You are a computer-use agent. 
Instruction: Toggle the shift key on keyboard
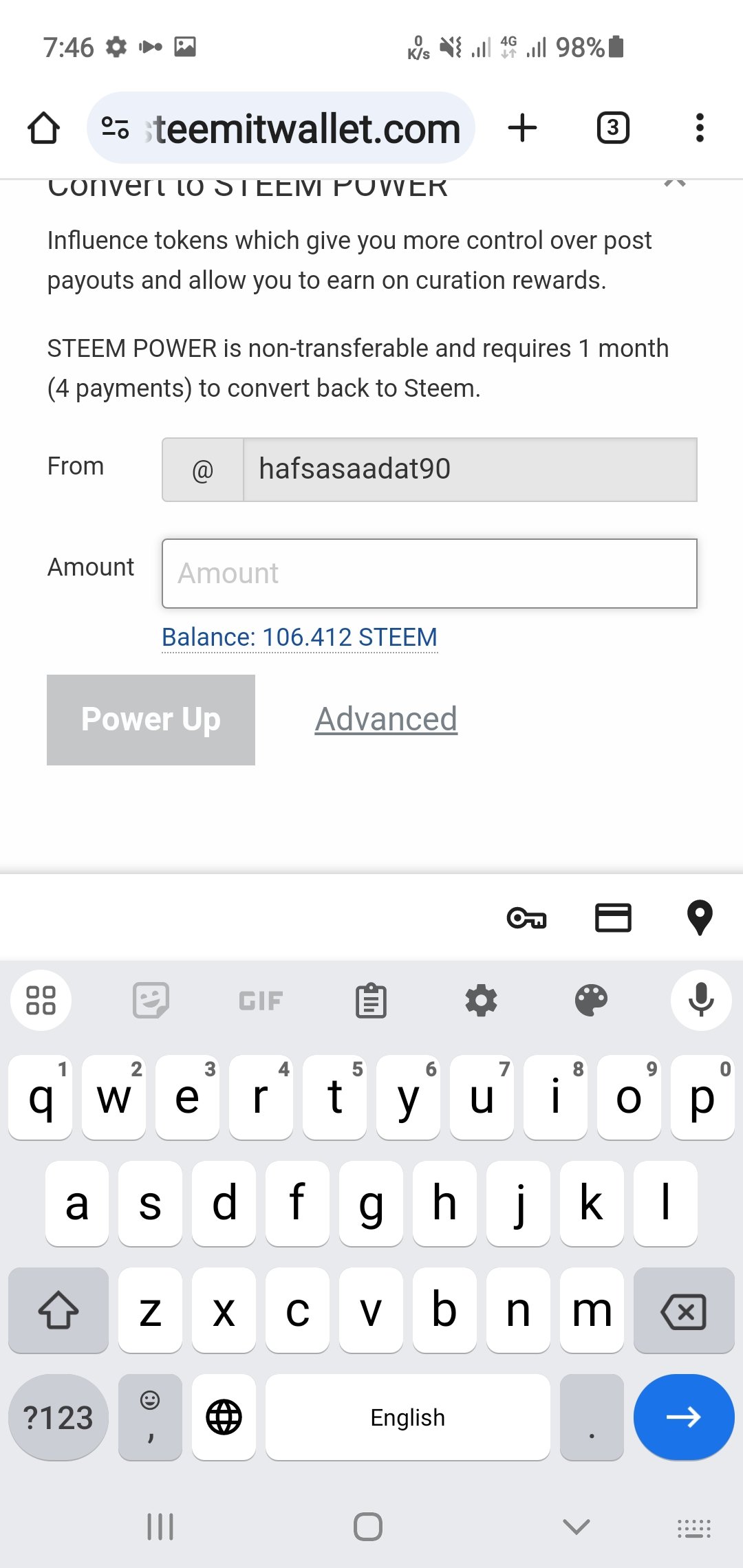[58, 1310]
